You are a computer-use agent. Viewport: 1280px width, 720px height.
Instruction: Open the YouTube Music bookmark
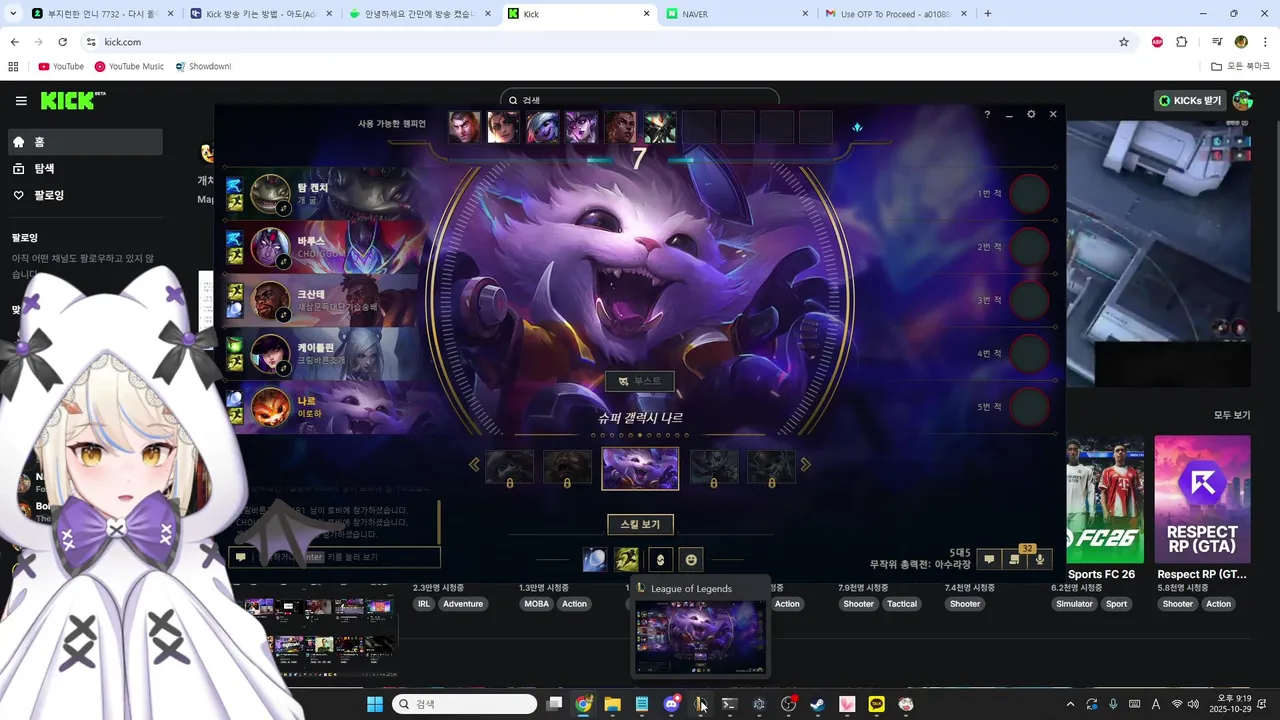(129, 67)
